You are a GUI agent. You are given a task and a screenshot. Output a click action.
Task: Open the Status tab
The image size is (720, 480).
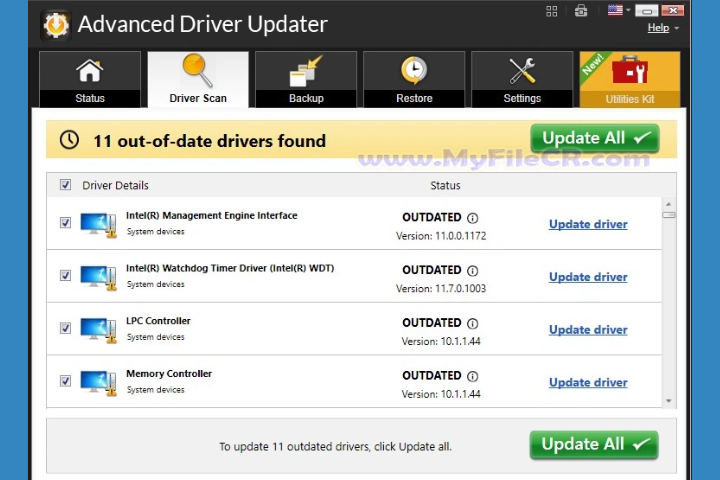[90, 79]
